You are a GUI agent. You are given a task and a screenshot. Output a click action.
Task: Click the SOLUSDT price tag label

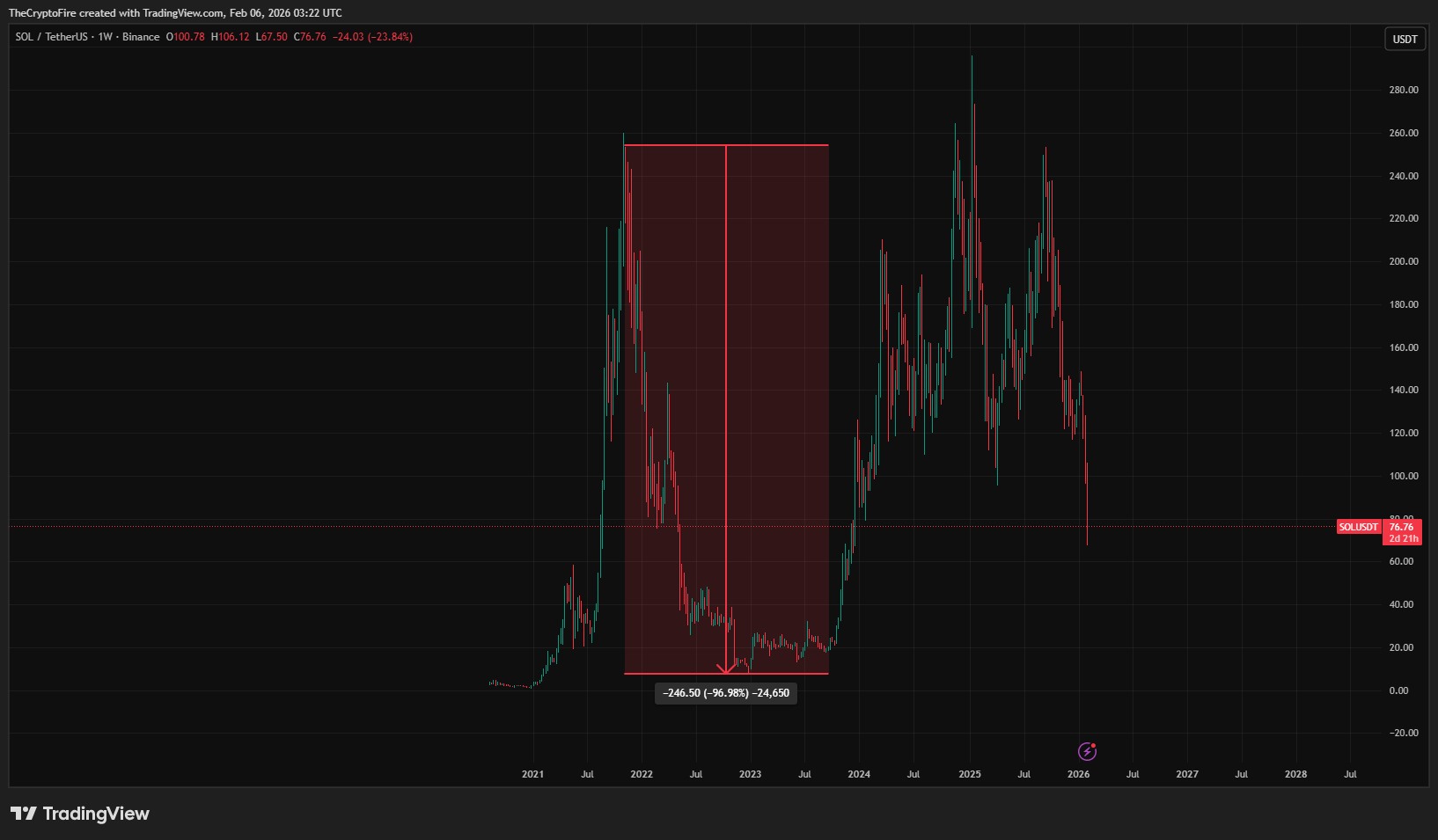click(x=1359, y=527)
